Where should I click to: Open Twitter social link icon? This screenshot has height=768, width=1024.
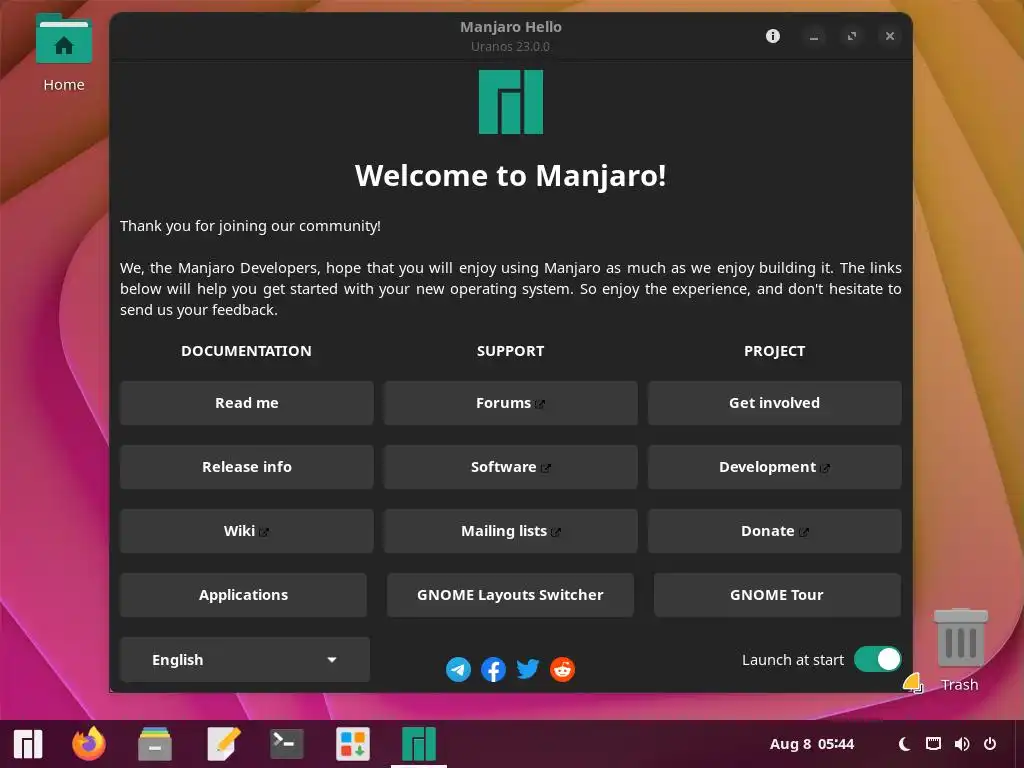point(528,669)
